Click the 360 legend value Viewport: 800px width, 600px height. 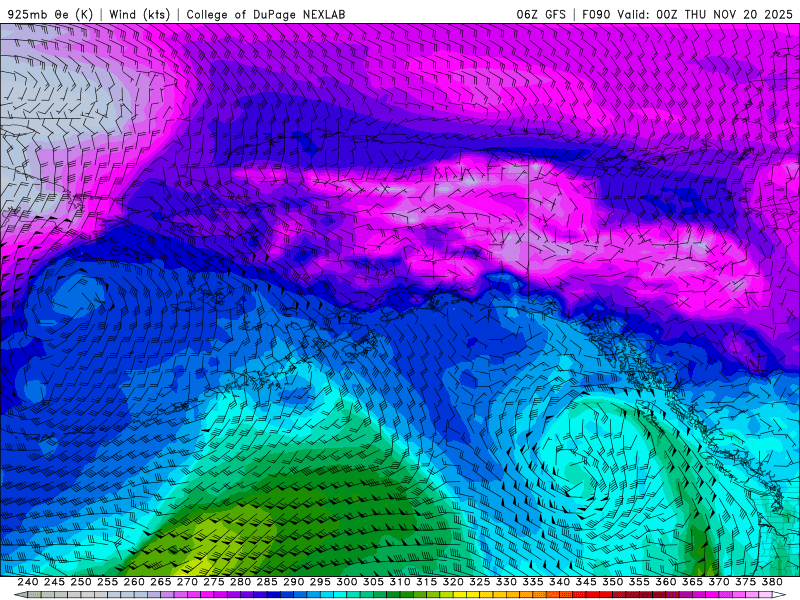665,582
